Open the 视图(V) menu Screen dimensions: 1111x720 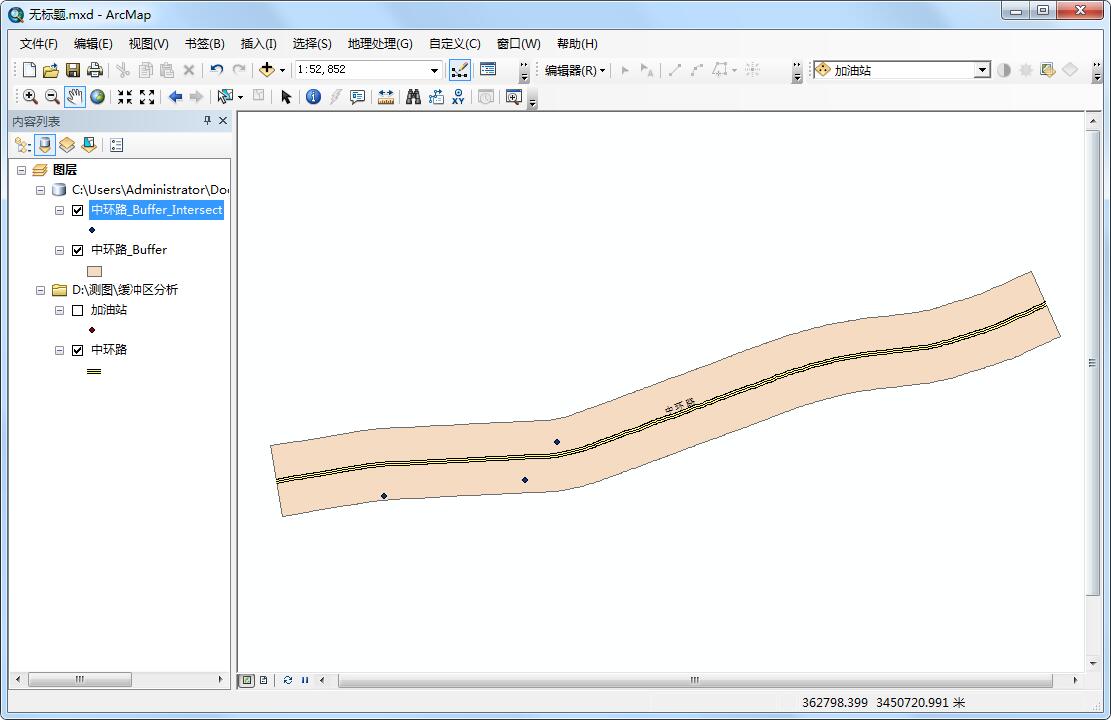[148, 44]
